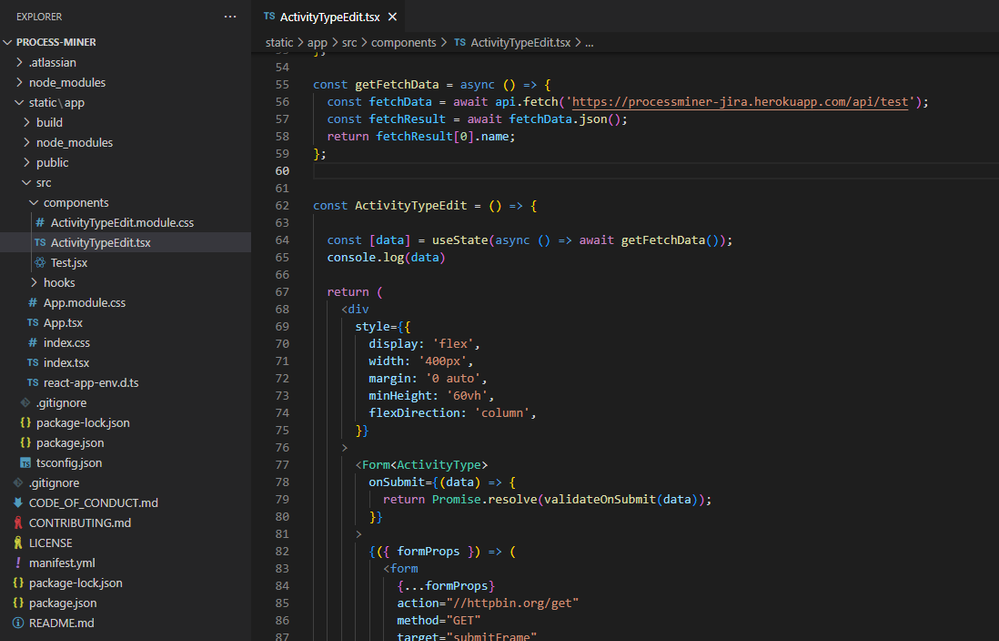
Task: Select the ActivityTypeEdit.tsx editor tab
Action: (328, 17)
